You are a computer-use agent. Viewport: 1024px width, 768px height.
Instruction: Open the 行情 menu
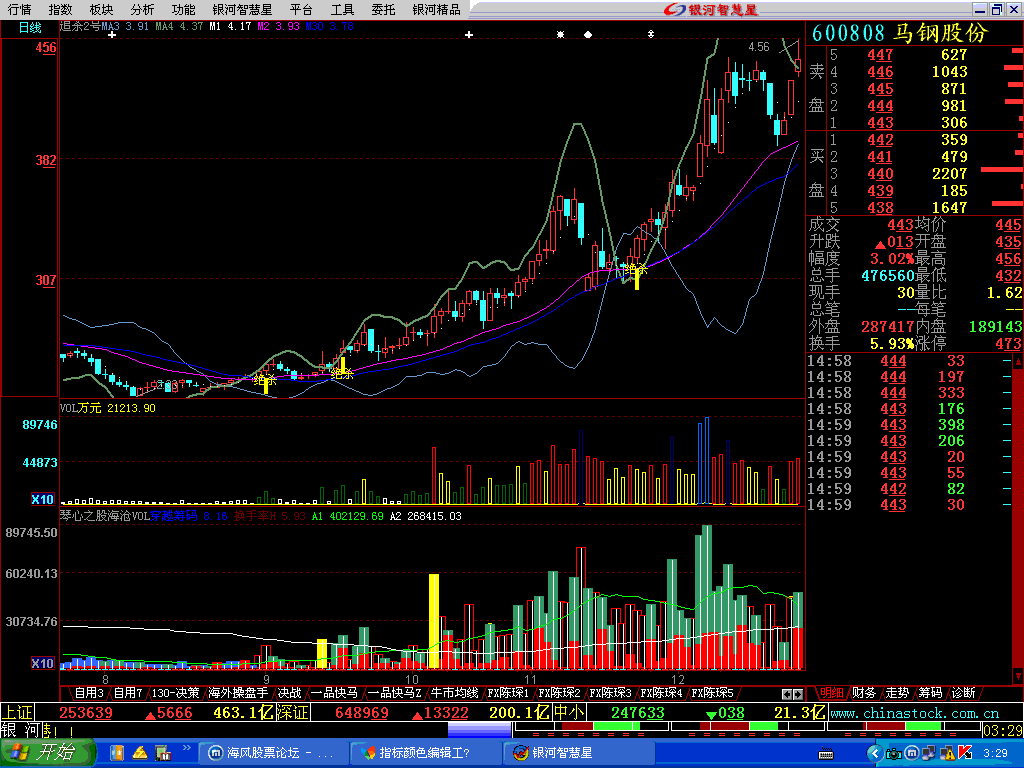tap(20, 9)
